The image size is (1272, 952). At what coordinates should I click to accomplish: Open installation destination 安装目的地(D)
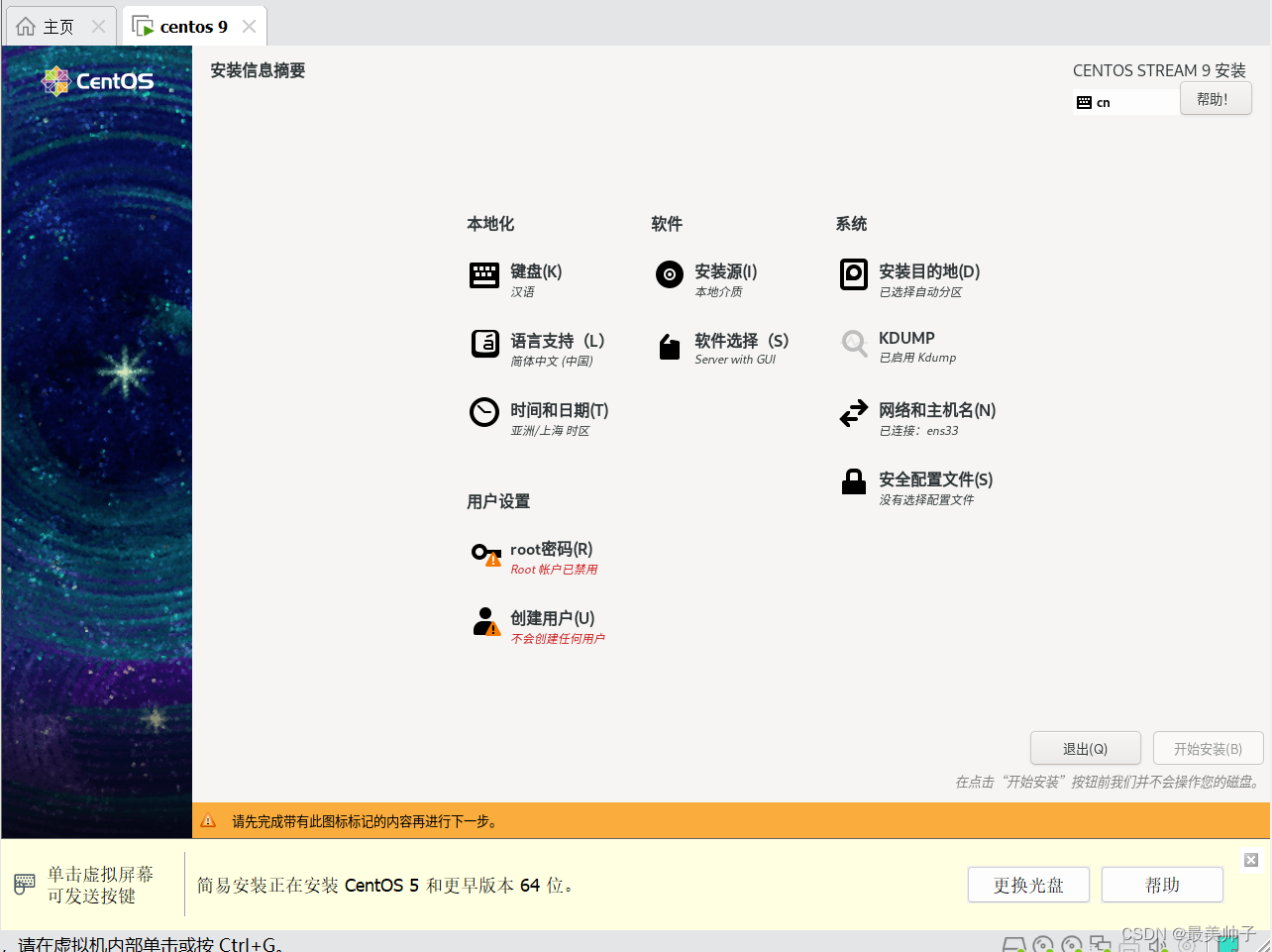coord(909,279)
